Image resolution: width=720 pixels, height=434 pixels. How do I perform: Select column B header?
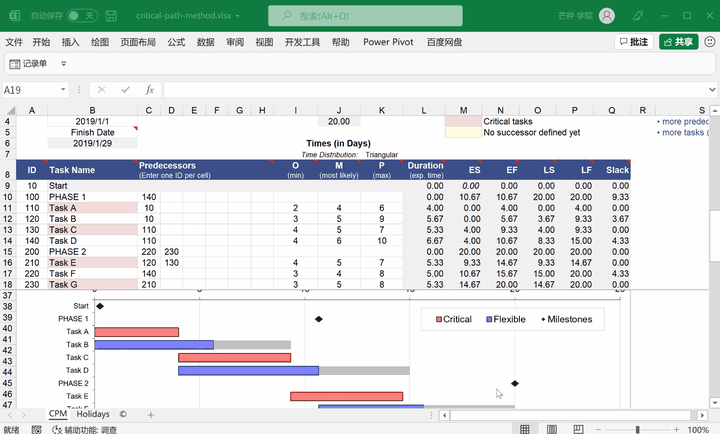tap(92, 110)
